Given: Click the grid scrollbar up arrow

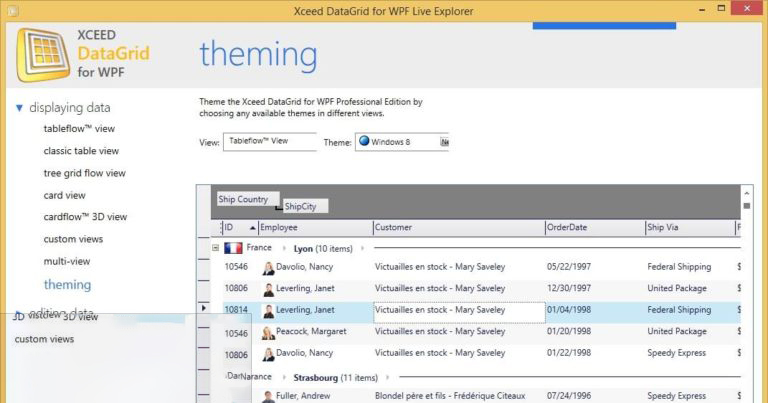Looking at the screenshot, I should click(x=746, y=193).
